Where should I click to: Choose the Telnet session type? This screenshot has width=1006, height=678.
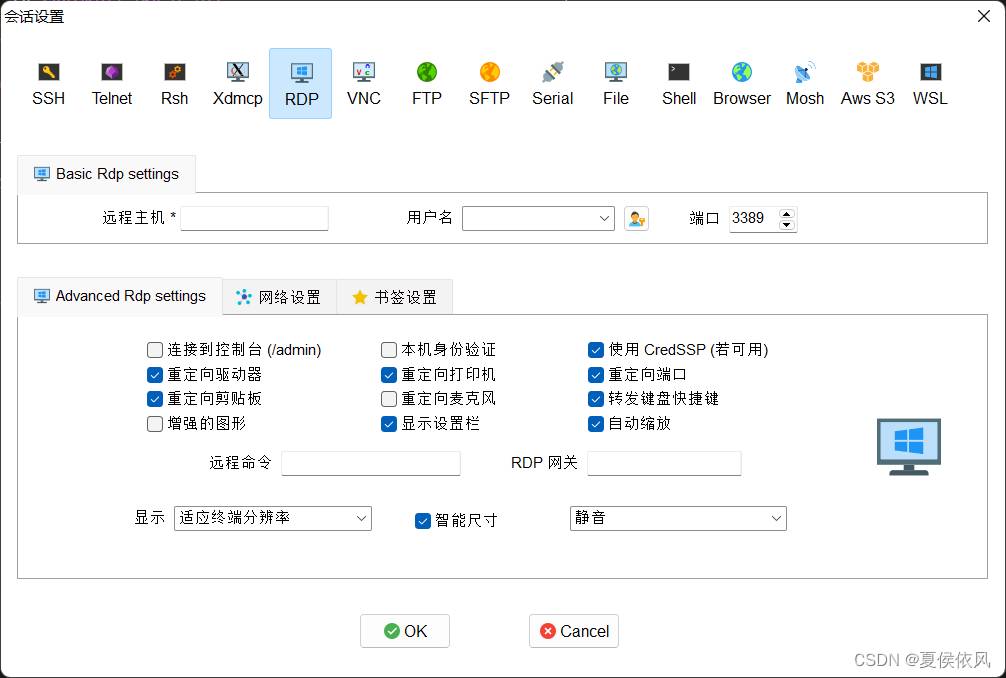point(112,84)
